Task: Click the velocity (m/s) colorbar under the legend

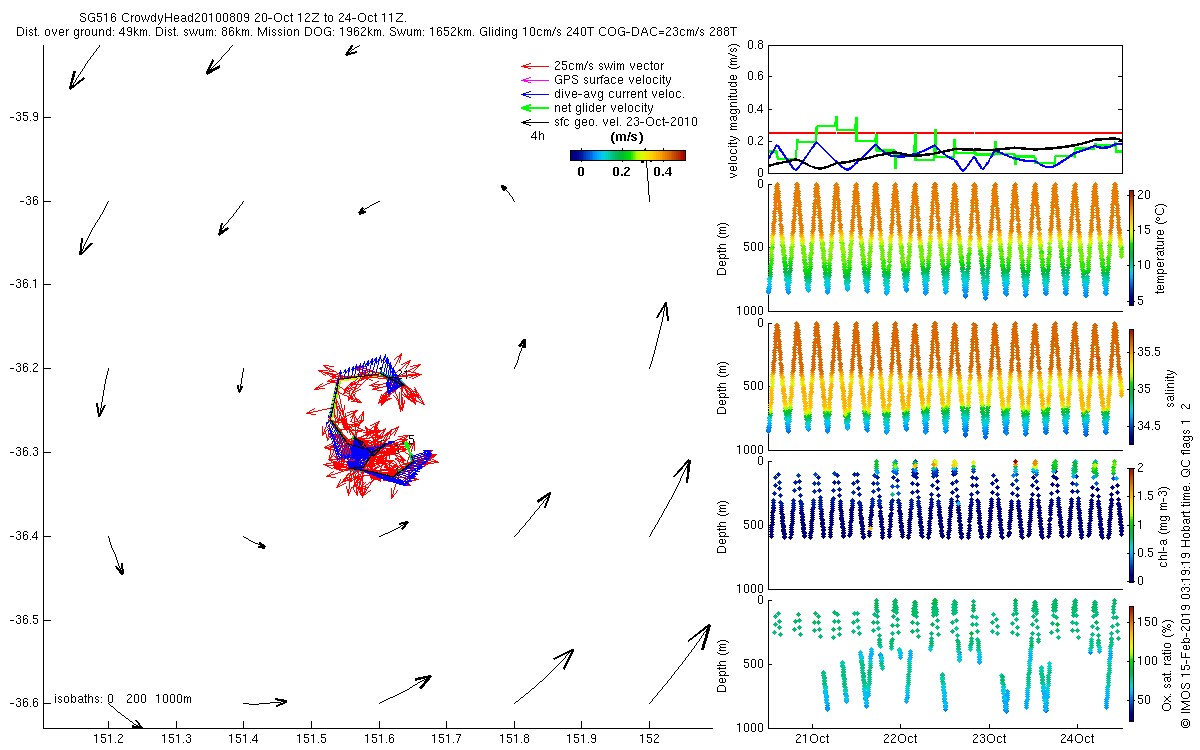Action: coord(627,155)
